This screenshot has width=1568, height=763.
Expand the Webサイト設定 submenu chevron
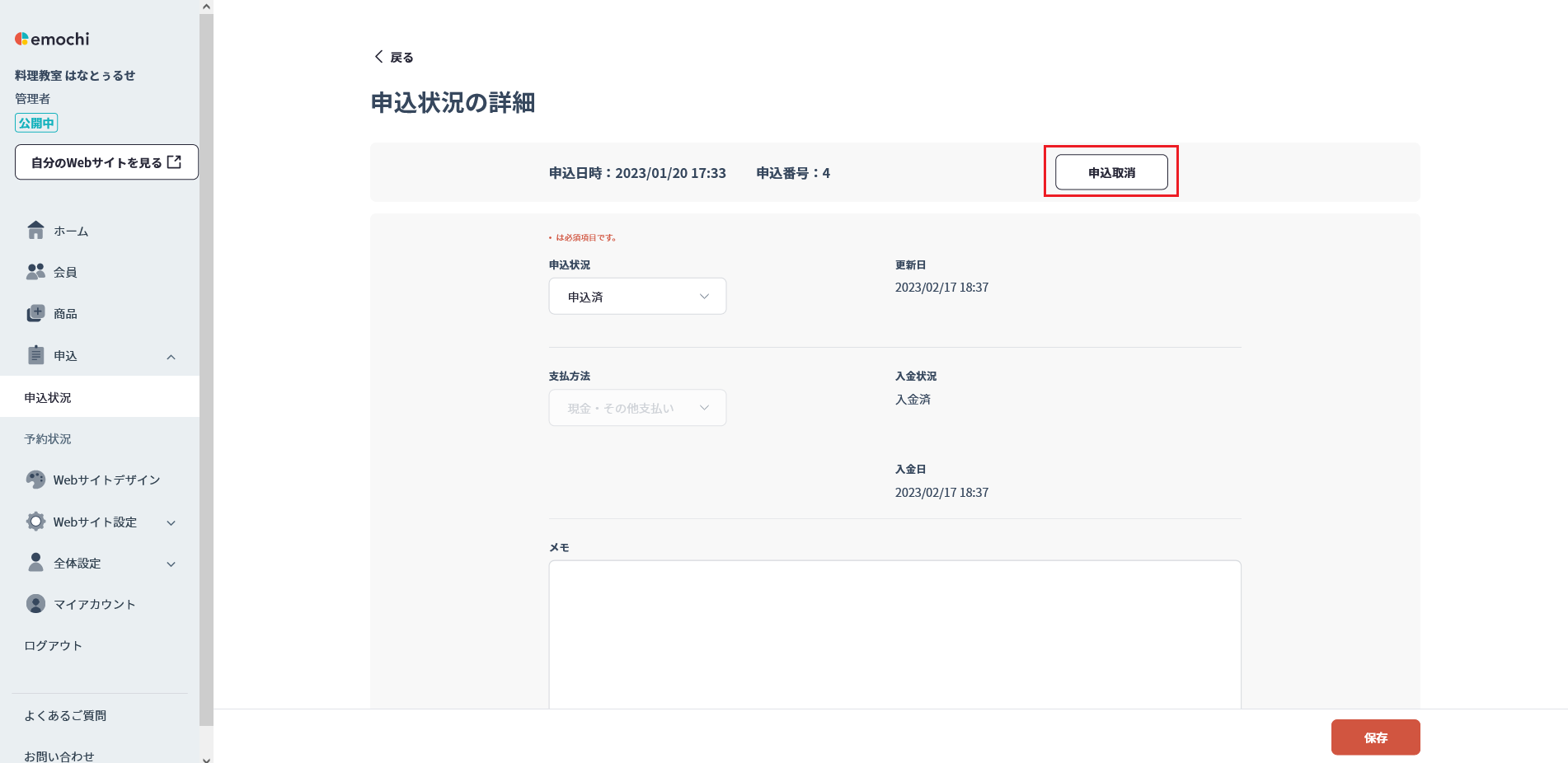tap(171, 522)
